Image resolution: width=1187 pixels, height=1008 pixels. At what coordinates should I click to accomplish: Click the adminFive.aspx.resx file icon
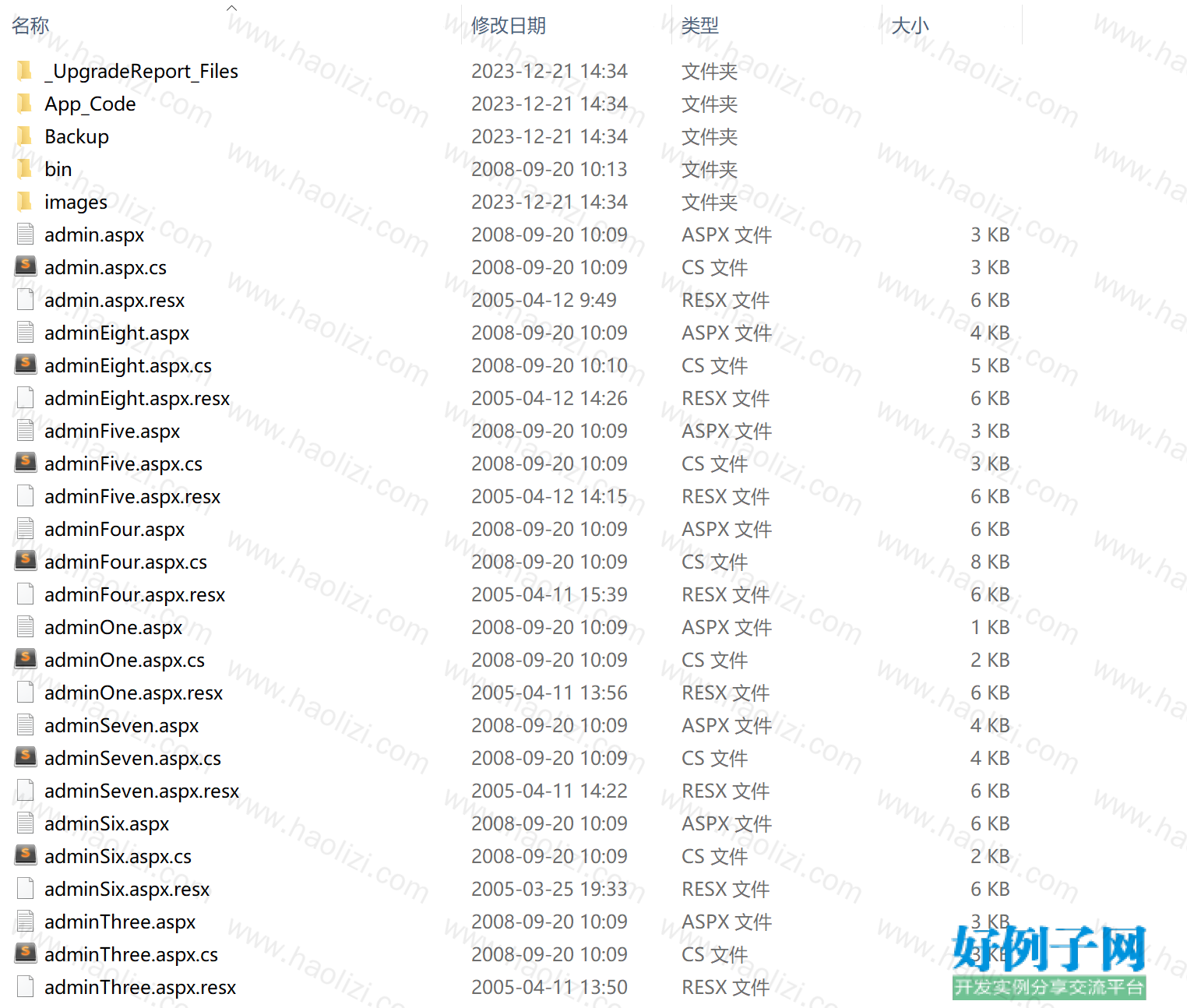[25, 496]
